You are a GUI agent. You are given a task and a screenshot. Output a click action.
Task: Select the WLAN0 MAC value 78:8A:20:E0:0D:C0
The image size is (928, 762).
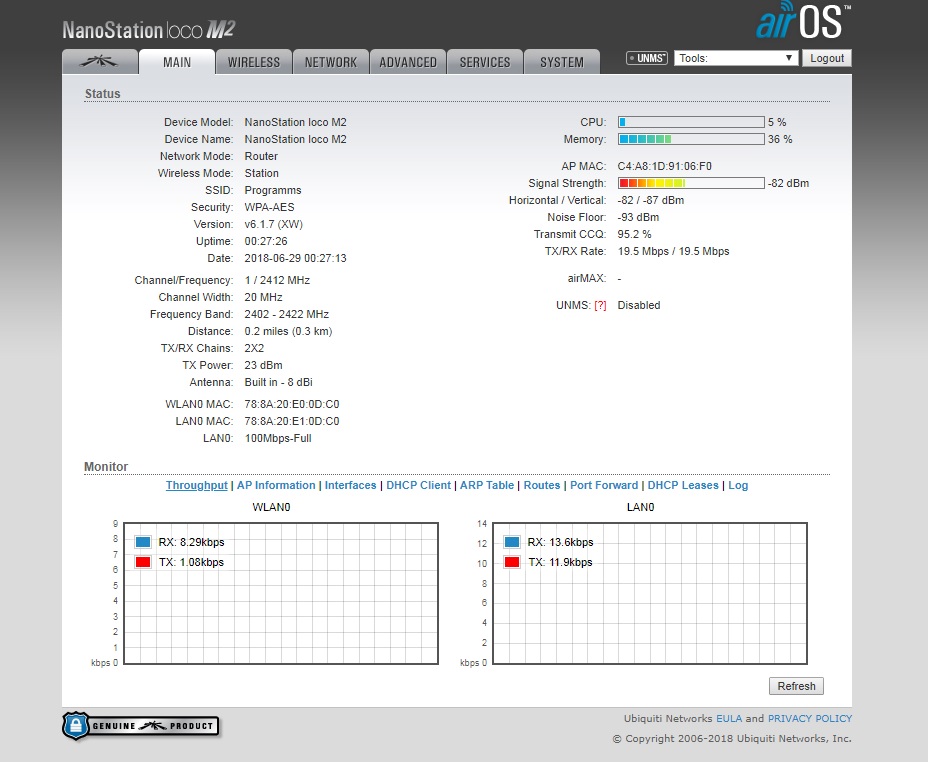coord(292,404)
